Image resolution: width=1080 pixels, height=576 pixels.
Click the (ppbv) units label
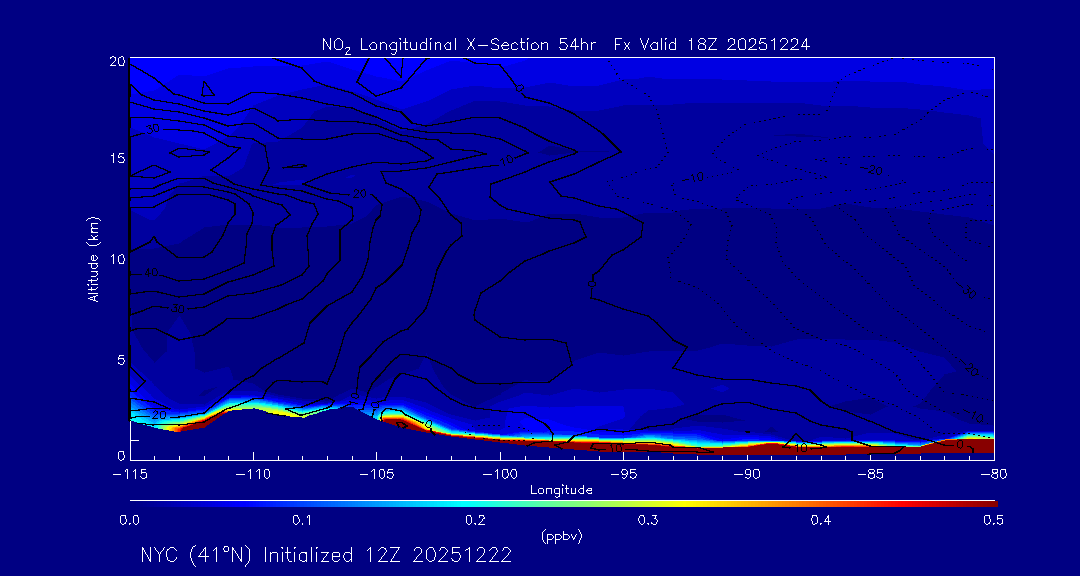(561, 536)
